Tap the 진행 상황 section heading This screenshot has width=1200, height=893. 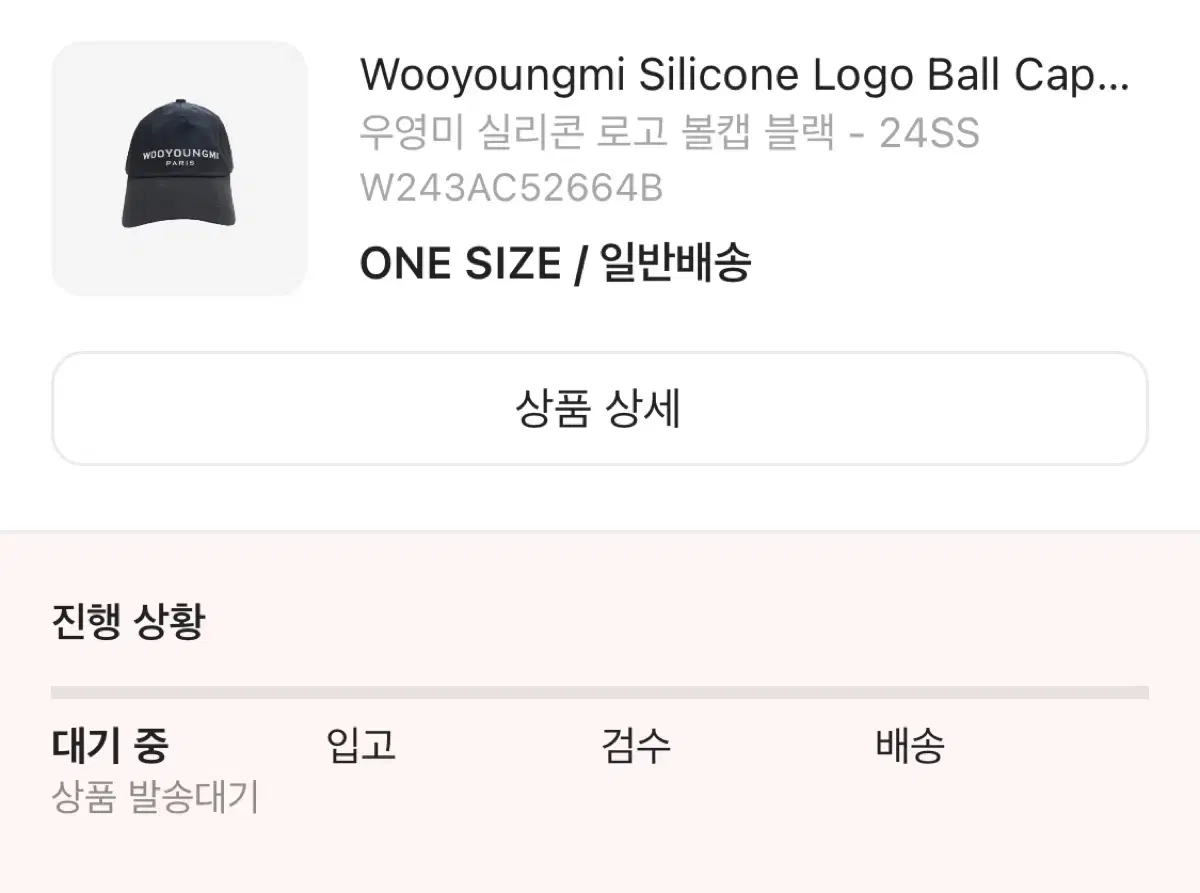(128, 622)
